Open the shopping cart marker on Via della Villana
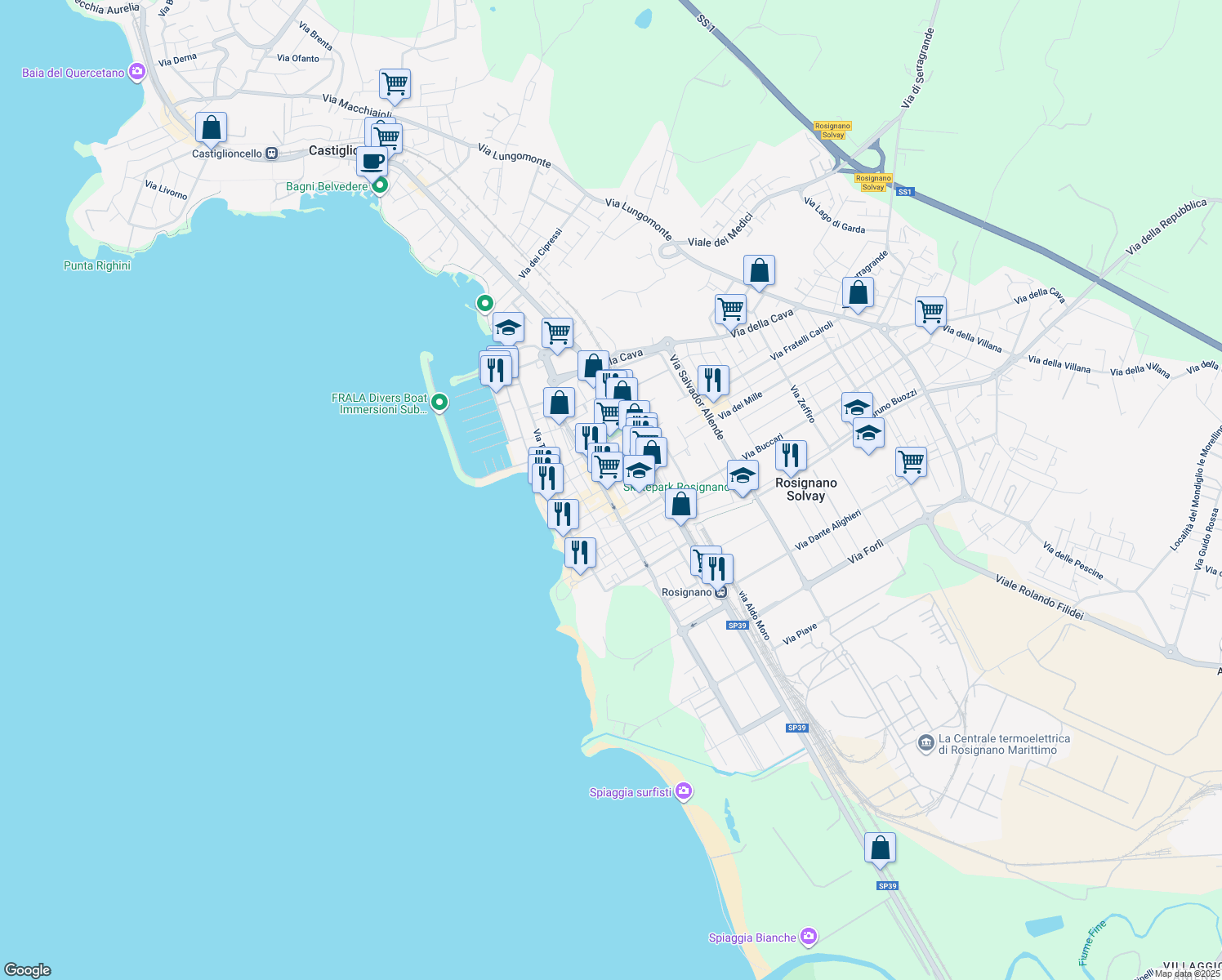 tap(930, 312)
